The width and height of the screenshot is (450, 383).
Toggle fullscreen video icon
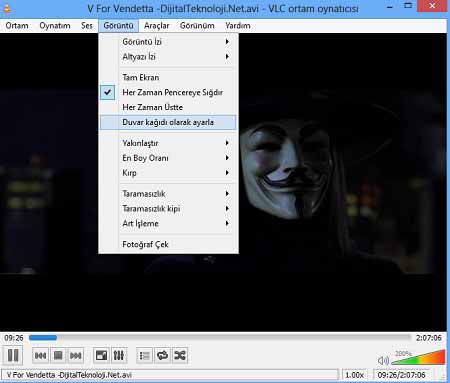[x=101, y=355]
